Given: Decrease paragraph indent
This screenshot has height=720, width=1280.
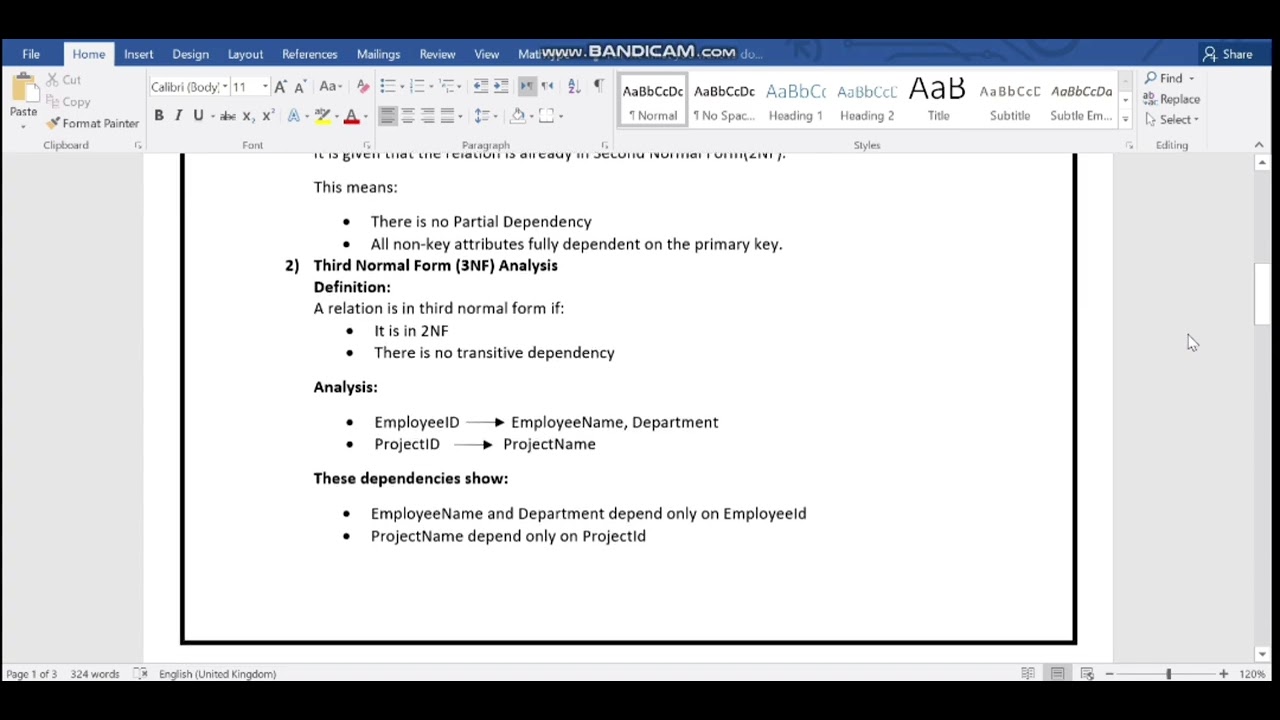Looking at the screenshot, I should (481, 86).
